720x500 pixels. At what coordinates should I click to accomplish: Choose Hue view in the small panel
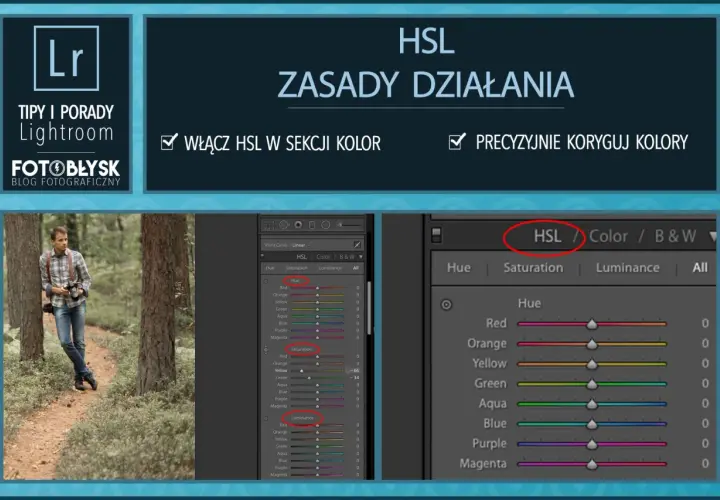[270, 268]
